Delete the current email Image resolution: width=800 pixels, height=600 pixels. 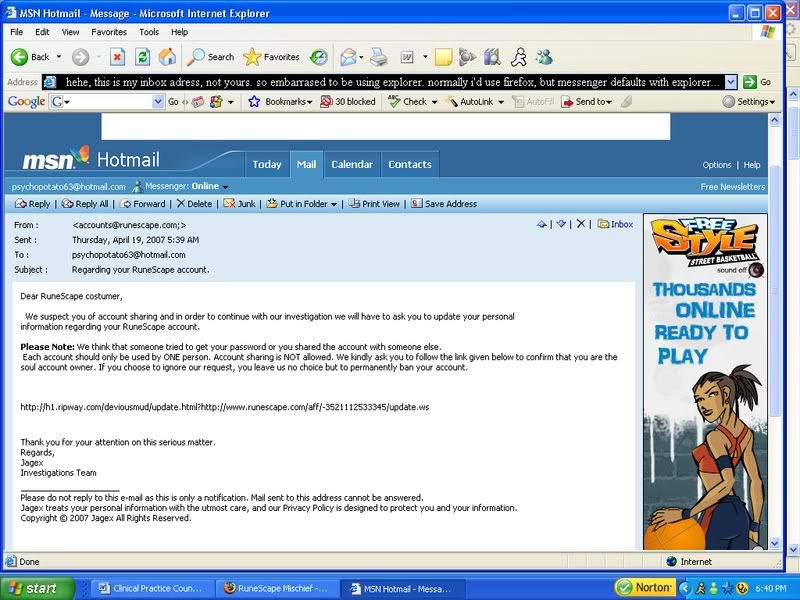click(x=194, y=204)
